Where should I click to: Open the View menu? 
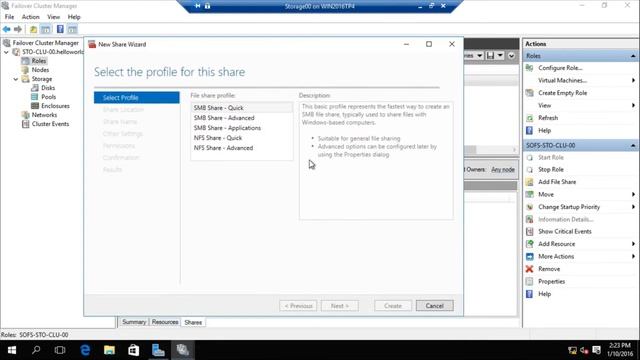pos(53,17)
